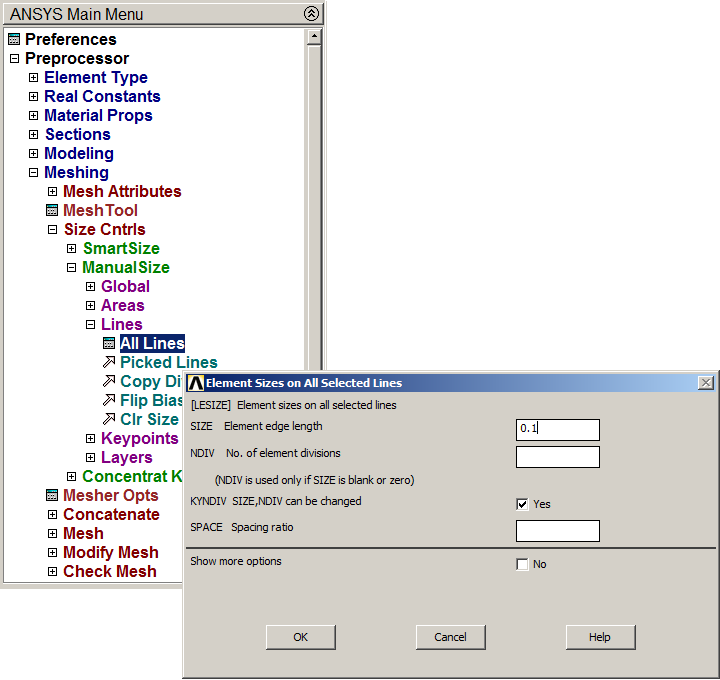This screenshot has height=680, width=720.
Task: Click the Mesher Opts dialog icon
Action: click(52, 496)
